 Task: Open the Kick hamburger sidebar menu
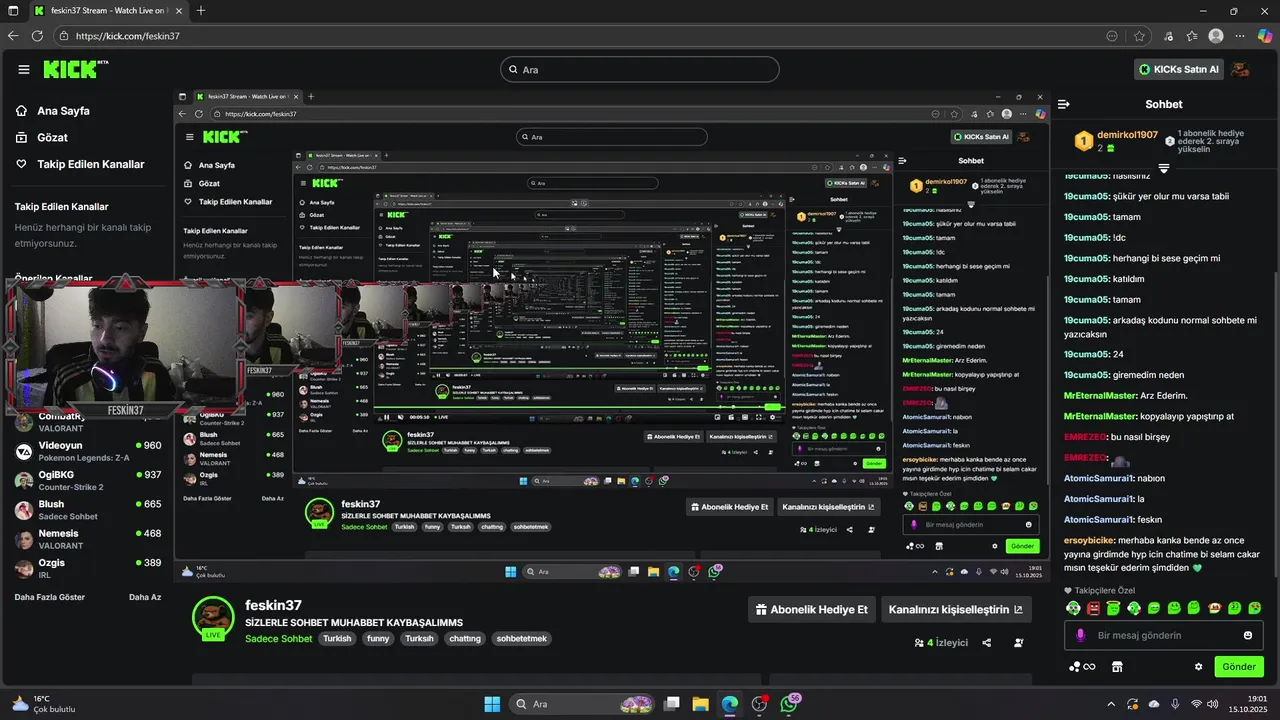tap(23, 69)
